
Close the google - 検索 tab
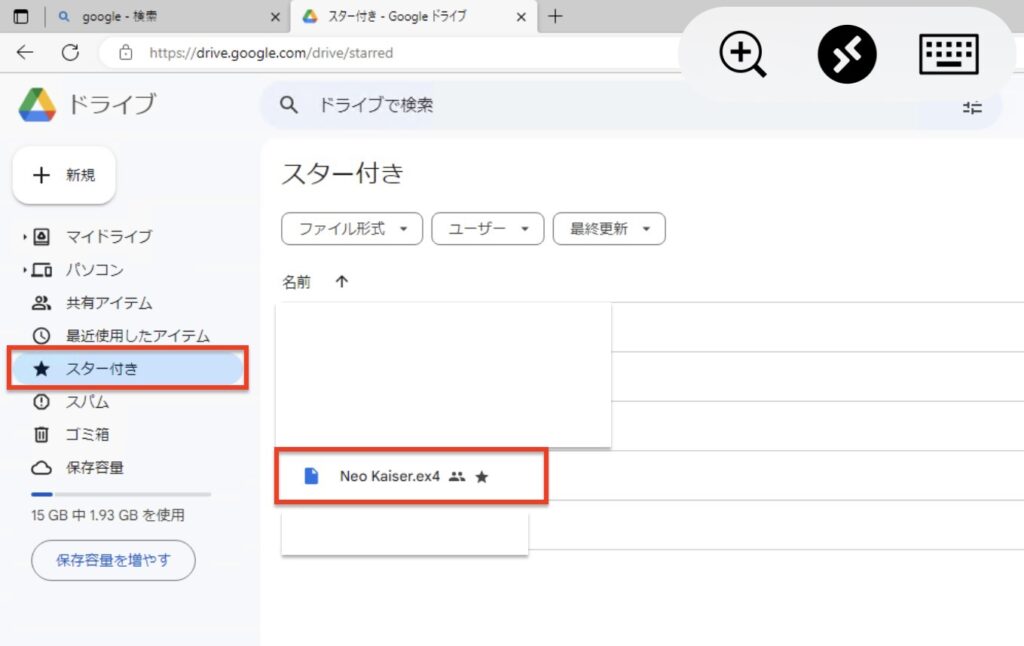point(275,17)
